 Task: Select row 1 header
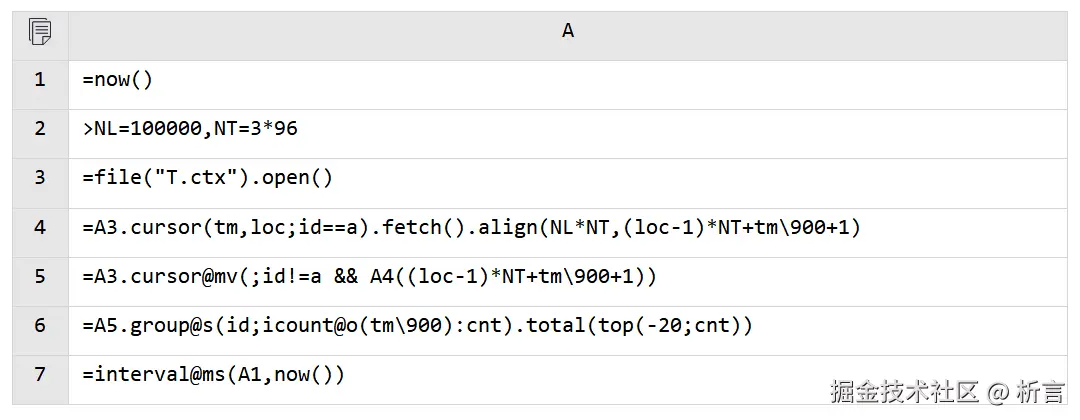click(x=40, y=80)
